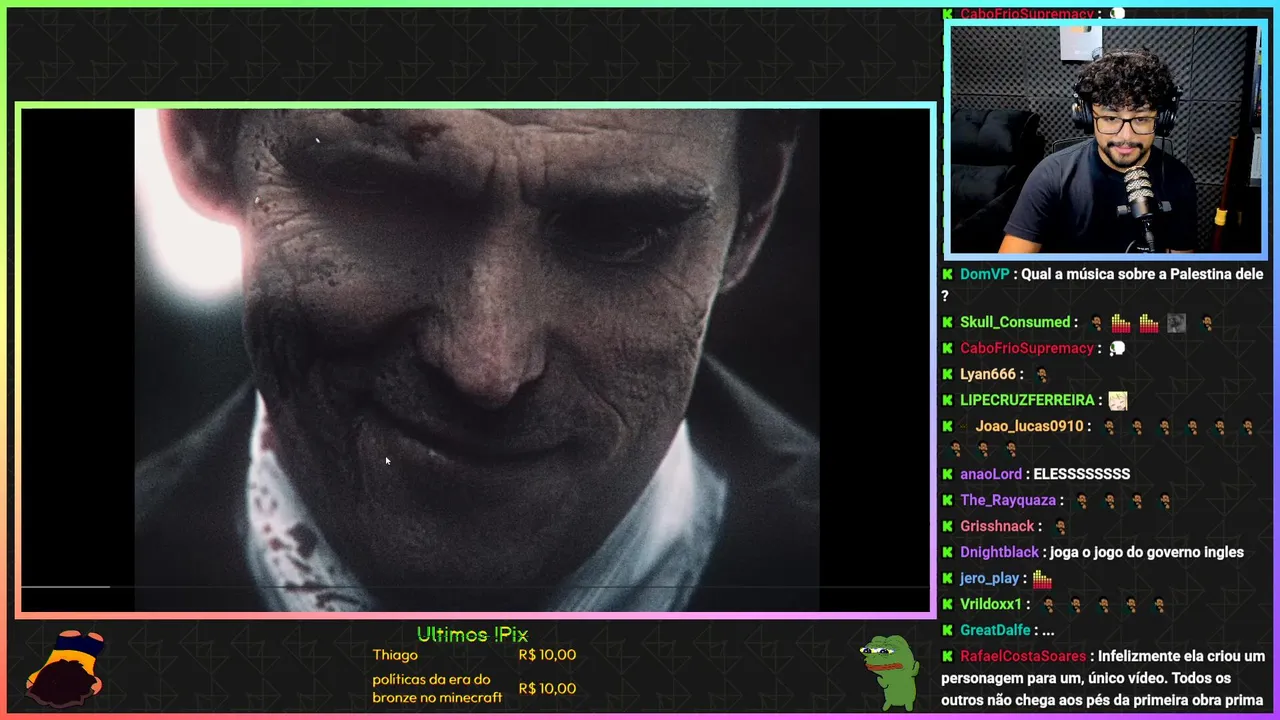Click the Kick badge beside GreatDalfe
The height and width of the screenshot is (720, 1280).
coord(947,630)
